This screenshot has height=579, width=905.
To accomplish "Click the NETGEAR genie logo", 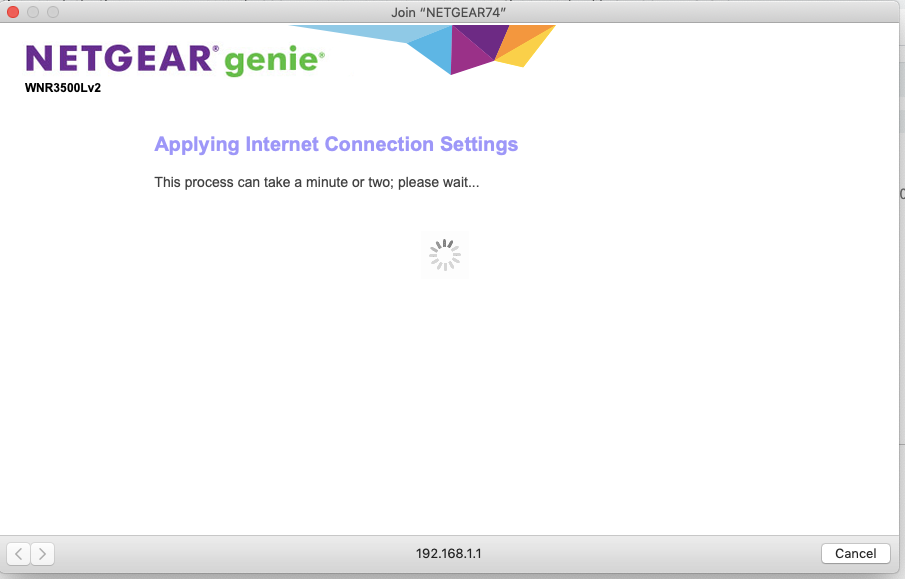I will [x=175, y=60].
